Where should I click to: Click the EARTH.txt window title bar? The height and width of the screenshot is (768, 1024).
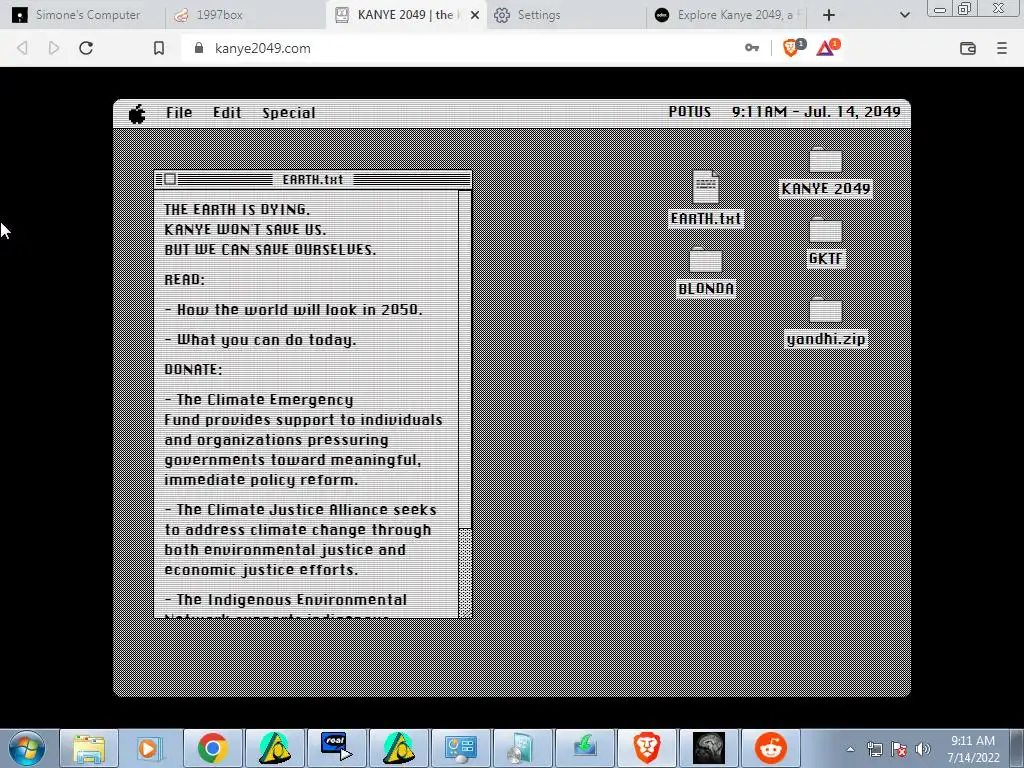(313, 180)
